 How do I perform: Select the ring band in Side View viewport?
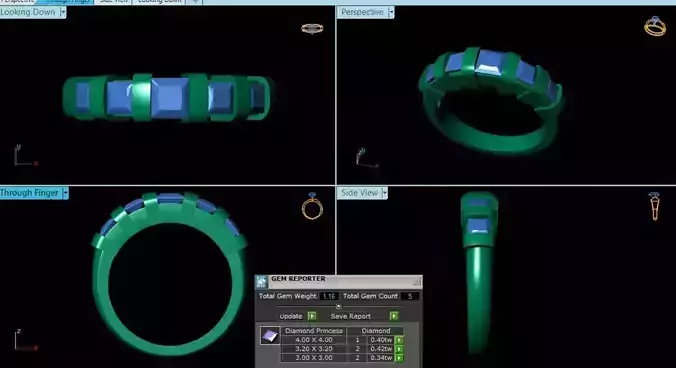(479, 297)
